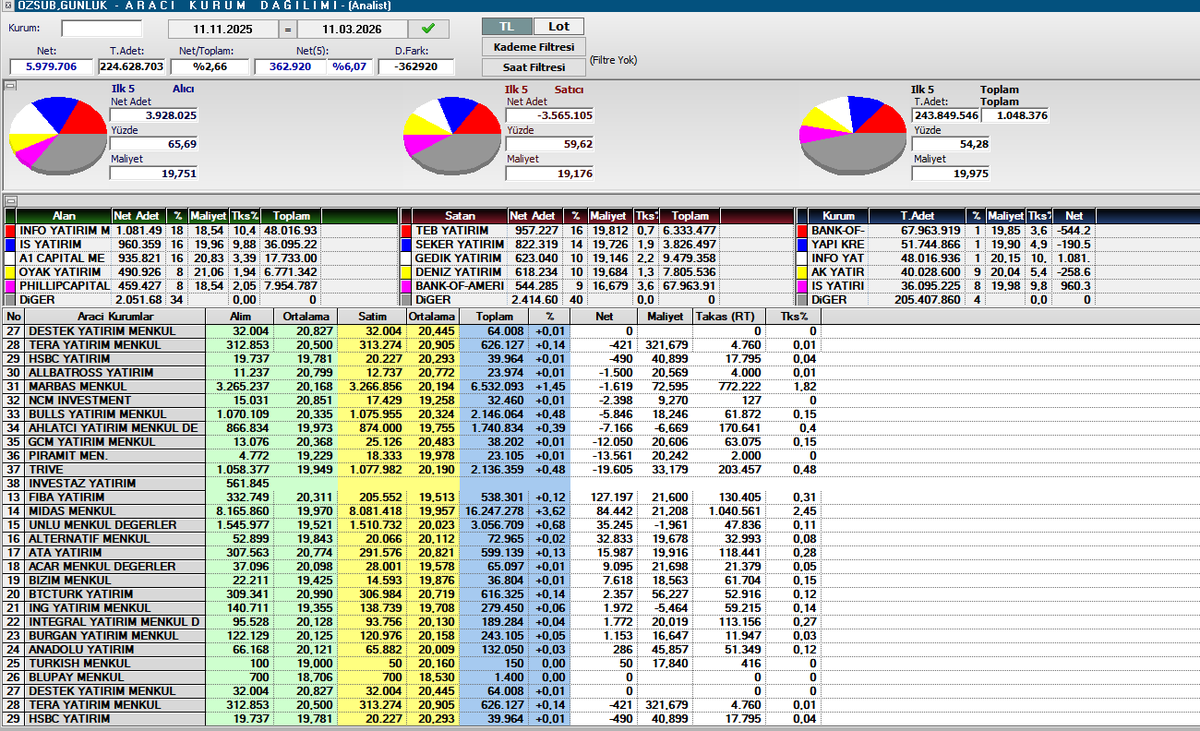This screenshot has height=731, width=1200.
Task: Click the GEDIK YATIRIM seller row name
Action: click(x=458, y=258)
